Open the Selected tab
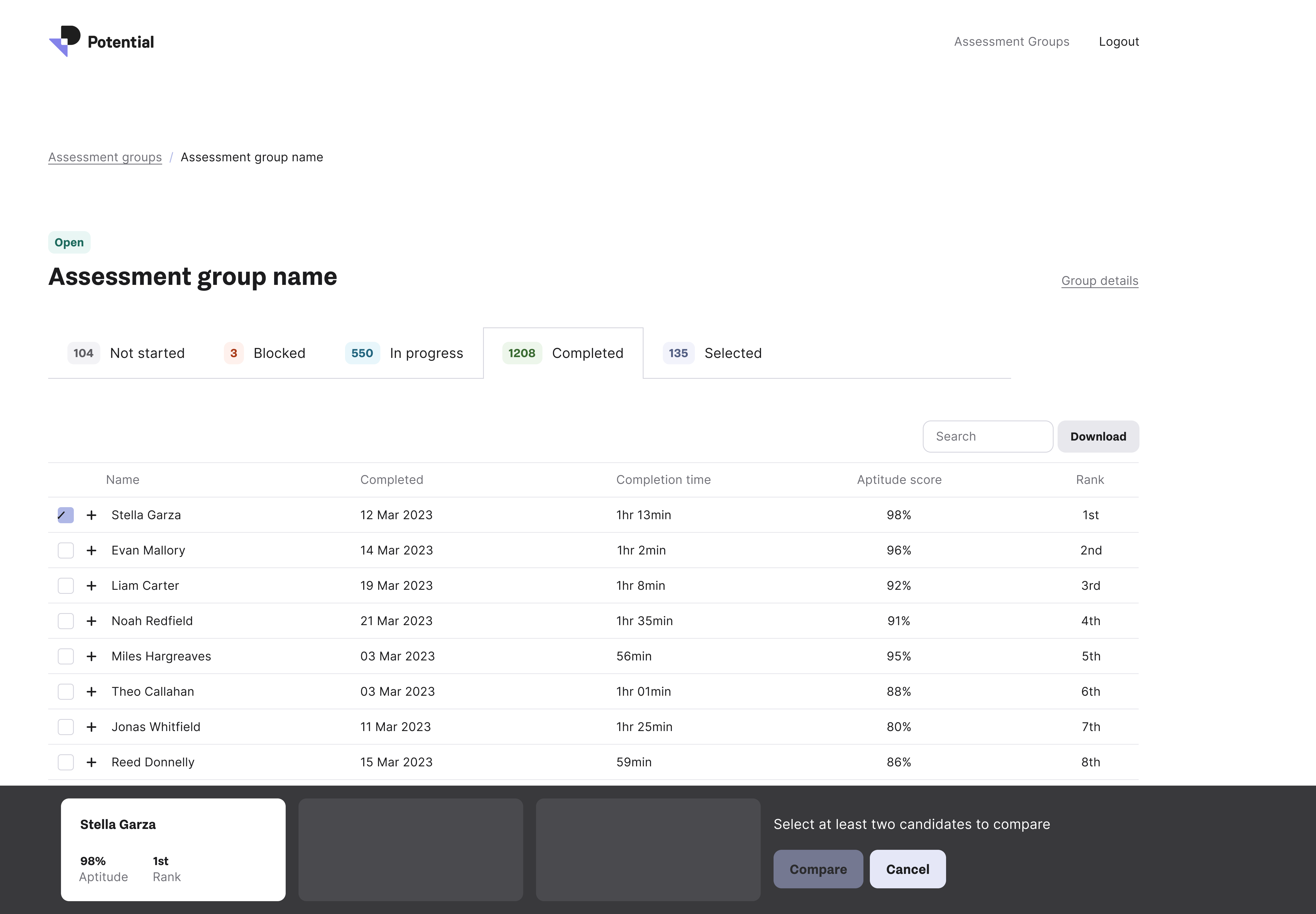 (x=712, y=353)
